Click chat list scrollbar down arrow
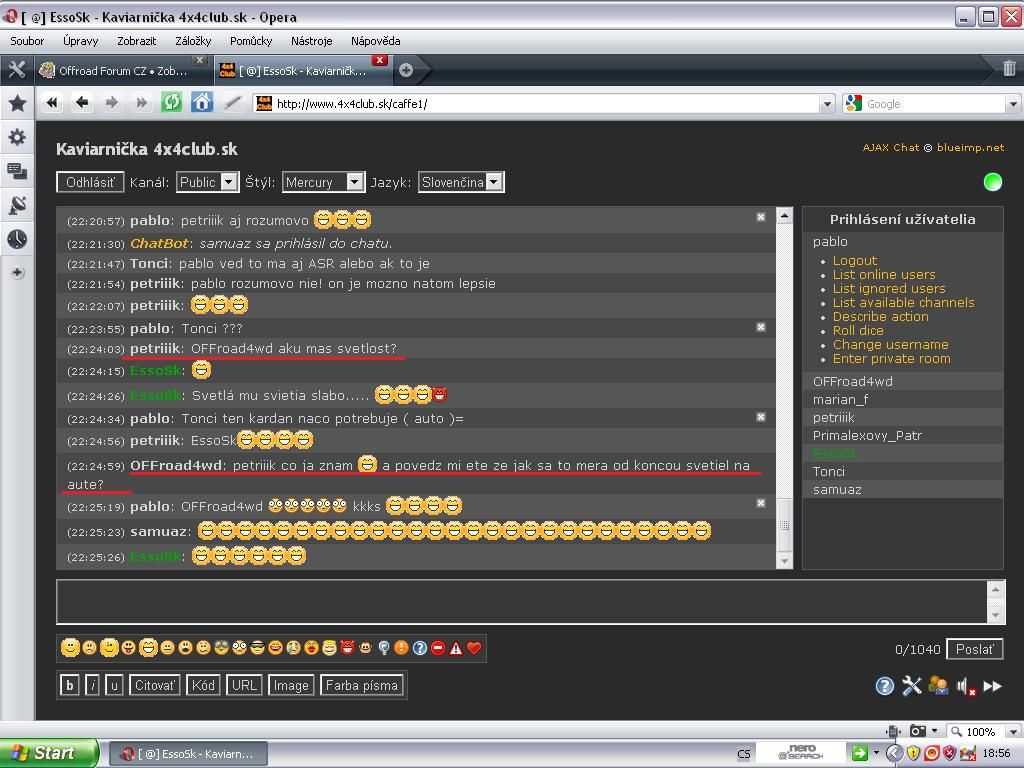This screenshot has width=1024, height=768. point(784,560)
